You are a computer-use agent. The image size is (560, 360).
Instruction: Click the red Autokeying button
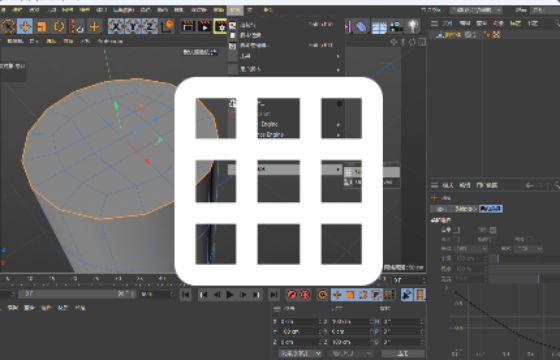(305, 295)
